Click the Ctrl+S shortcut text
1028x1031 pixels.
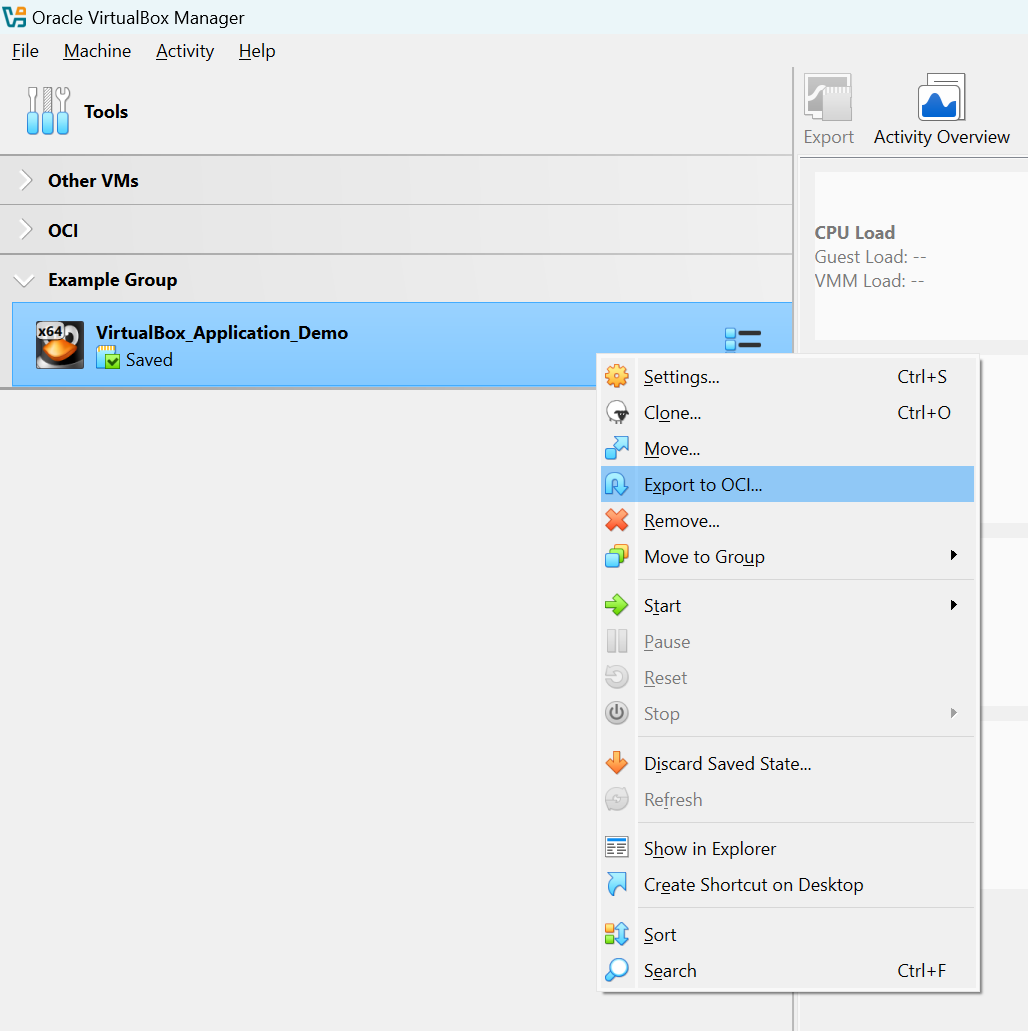coord(922,377)
